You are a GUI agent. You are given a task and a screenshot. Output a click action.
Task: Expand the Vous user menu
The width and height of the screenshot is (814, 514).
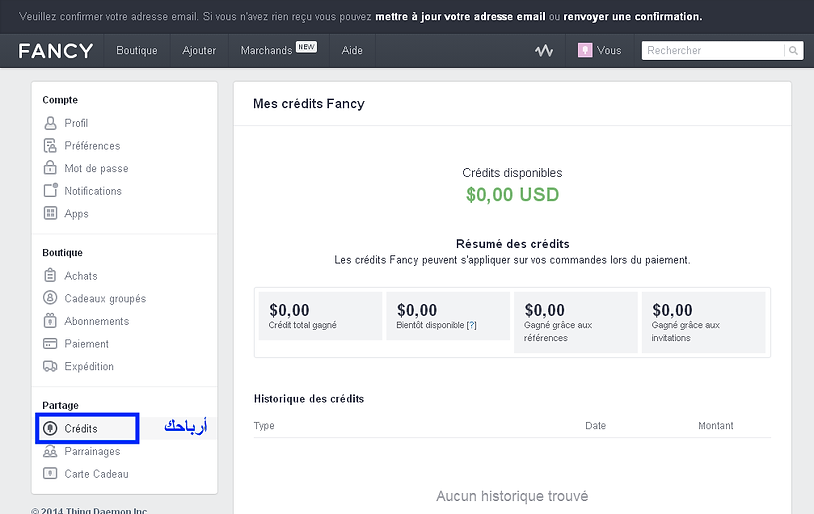[x=600, y=51]
